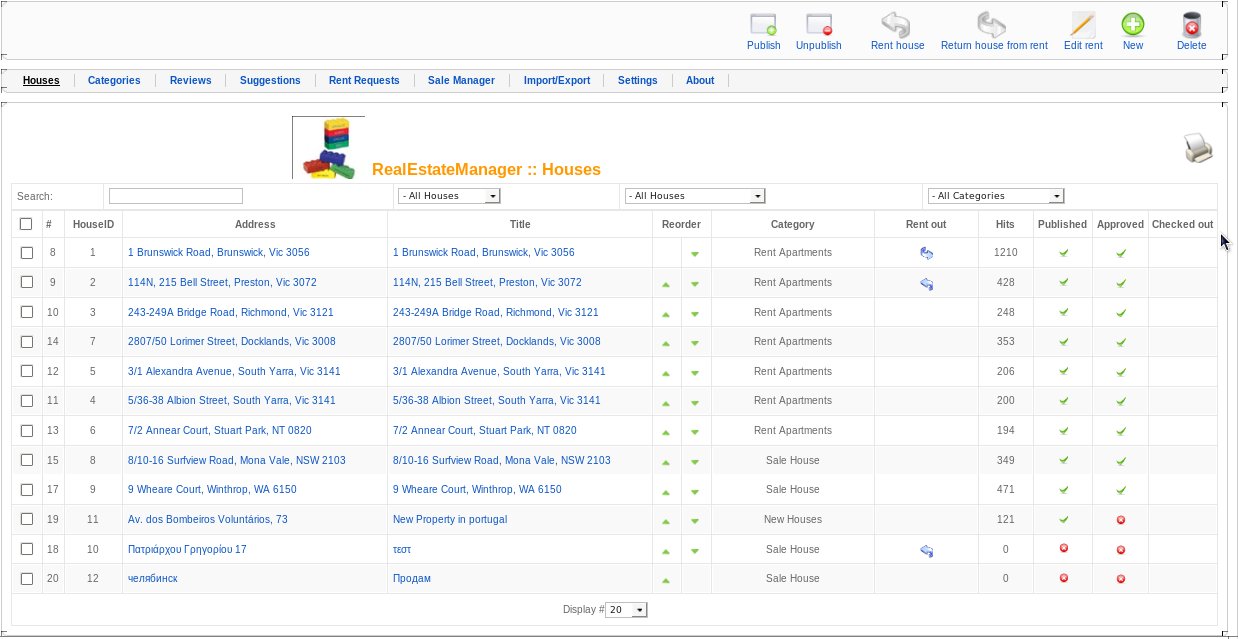Click the Publish toolbar icon
This screenshot has height=639, width=1238.
[x=764, y=25]
